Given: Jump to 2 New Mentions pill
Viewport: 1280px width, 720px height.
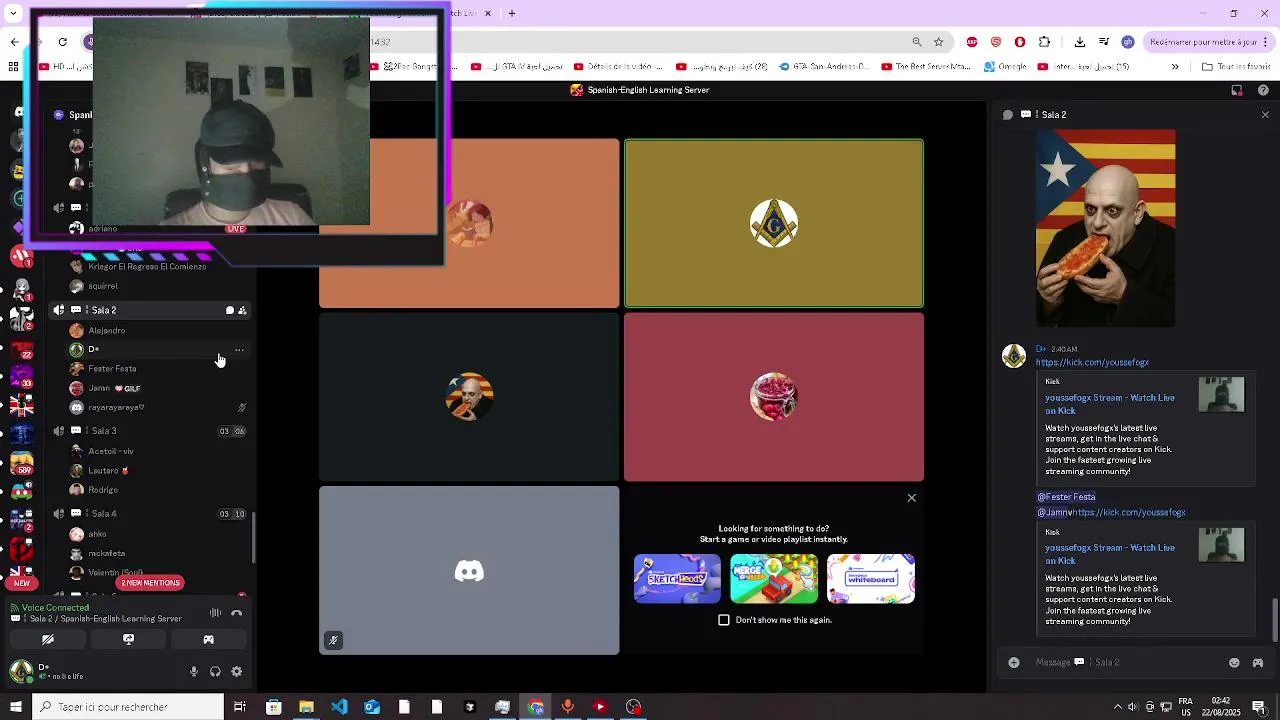Looking at the screenshot, I should 151,583.
